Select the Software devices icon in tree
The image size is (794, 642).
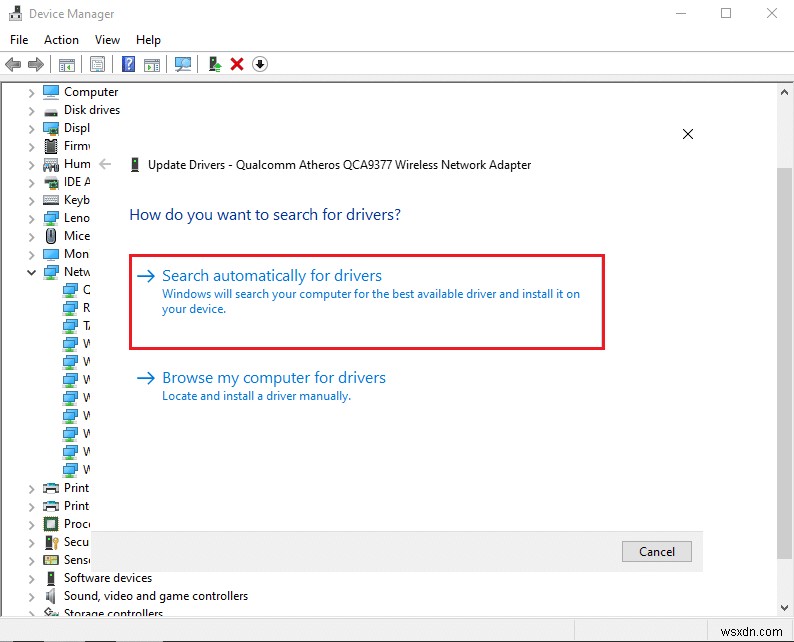tap(51, 578)
